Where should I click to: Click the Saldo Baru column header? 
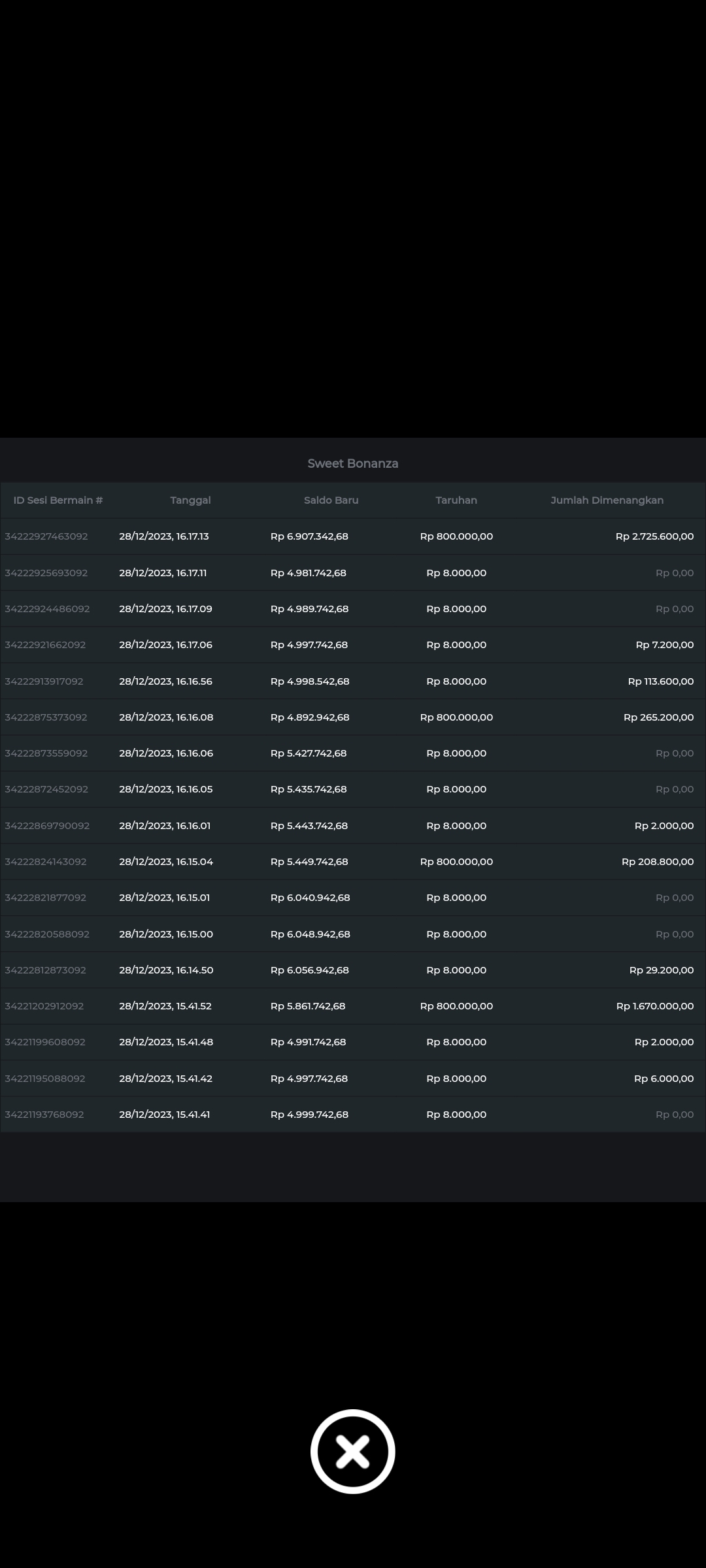coord(331,500)
